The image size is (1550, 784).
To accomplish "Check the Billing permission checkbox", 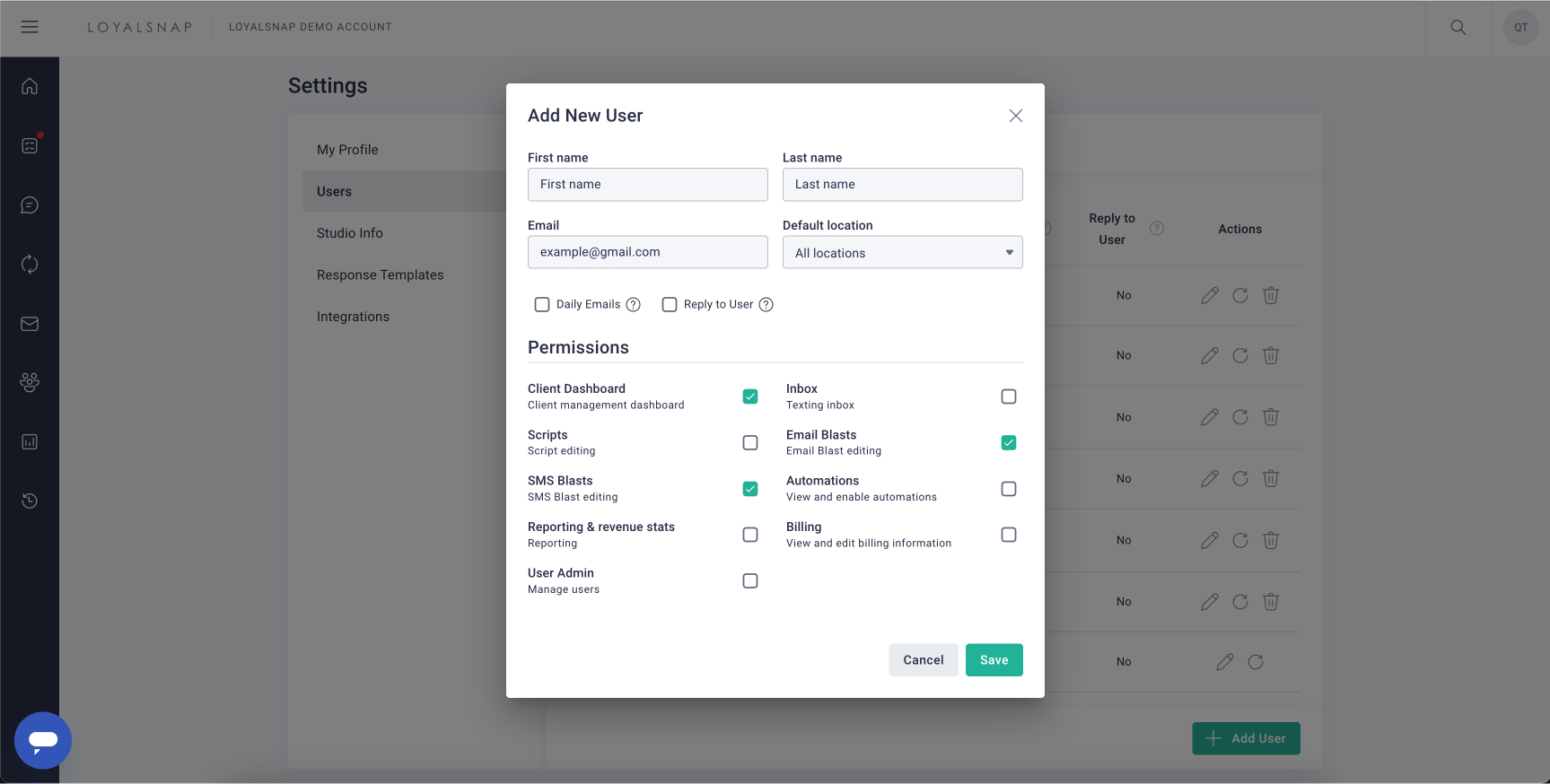I will pyautogui.click(x=1009, y=535).
